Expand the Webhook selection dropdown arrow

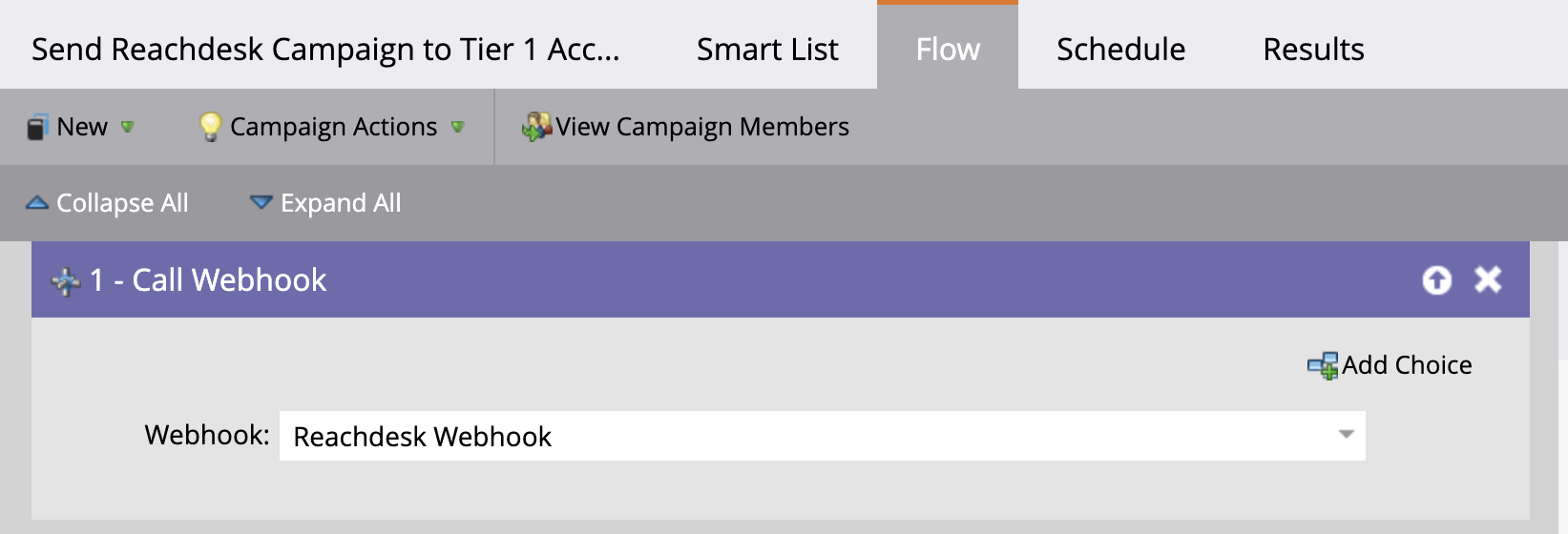click(1346, 435)
